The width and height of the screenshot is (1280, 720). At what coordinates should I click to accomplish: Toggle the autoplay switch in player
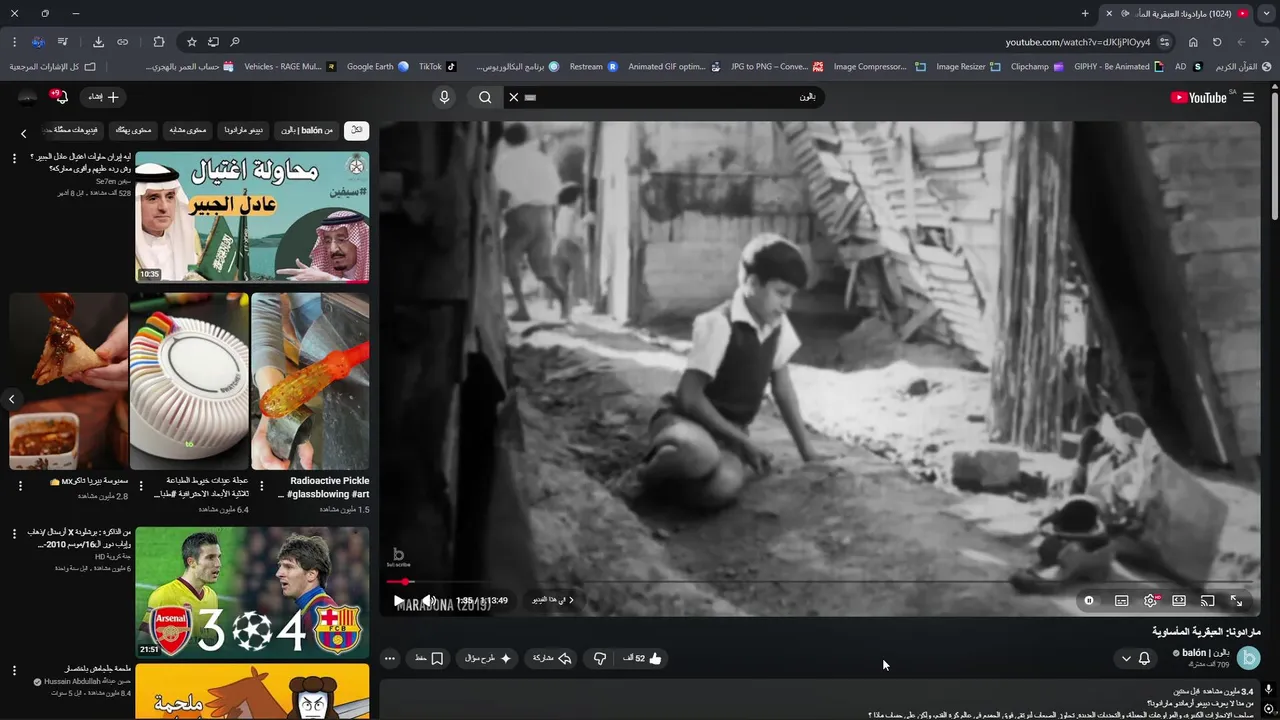[x=1089, y=601]
